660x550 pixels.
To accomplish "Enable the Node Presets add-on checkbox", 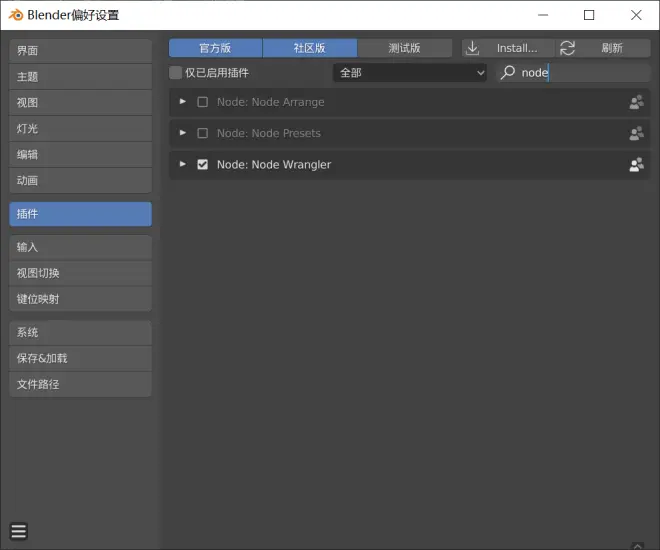I will click(x=202, y=133).
